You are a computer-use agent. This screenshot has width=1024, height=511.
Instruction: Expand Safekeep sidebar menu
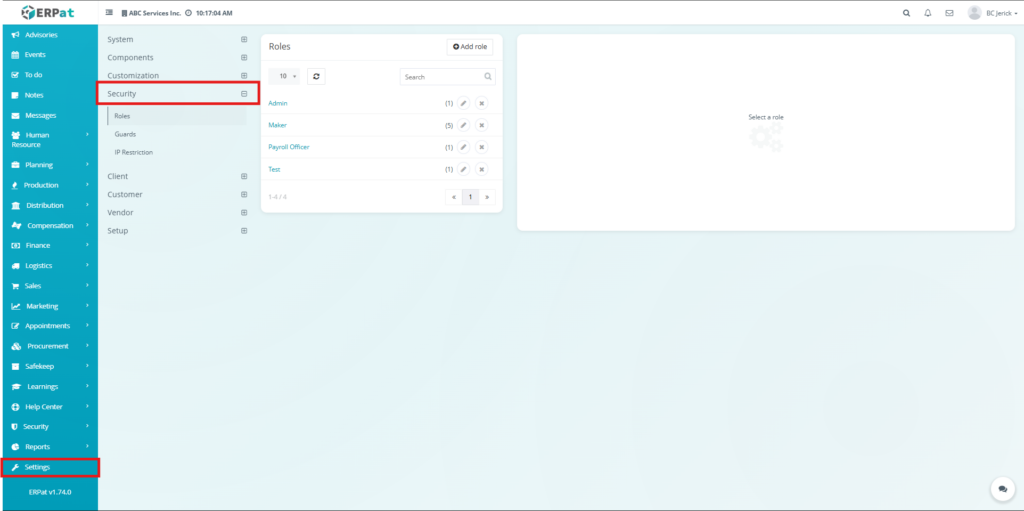(49, 367)
